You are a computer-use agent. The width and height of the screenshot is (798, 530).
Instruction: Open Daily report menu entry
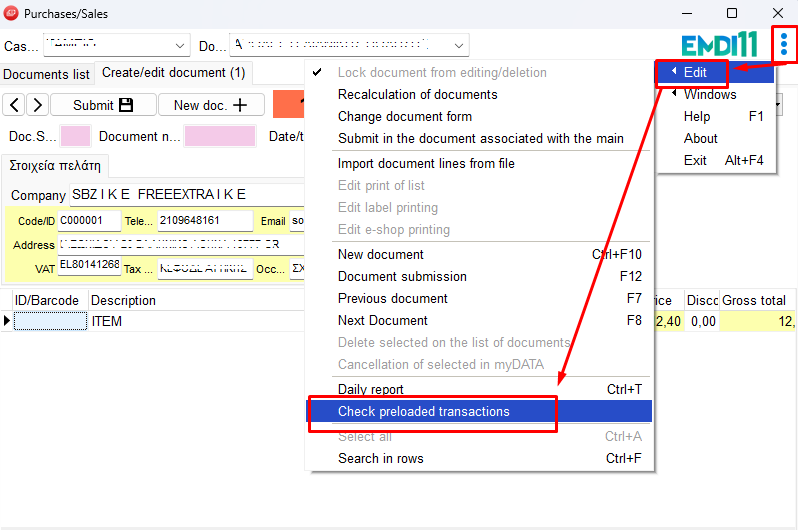click(x=371, y=390)
